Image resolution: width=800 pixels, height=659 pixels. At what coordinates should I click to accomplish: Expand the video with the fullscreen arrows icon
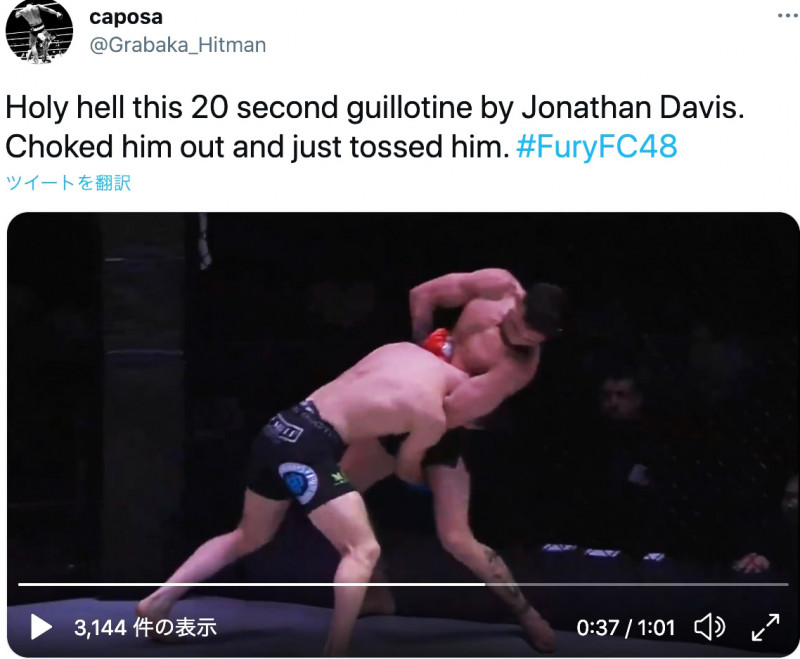tap(765, 627)
